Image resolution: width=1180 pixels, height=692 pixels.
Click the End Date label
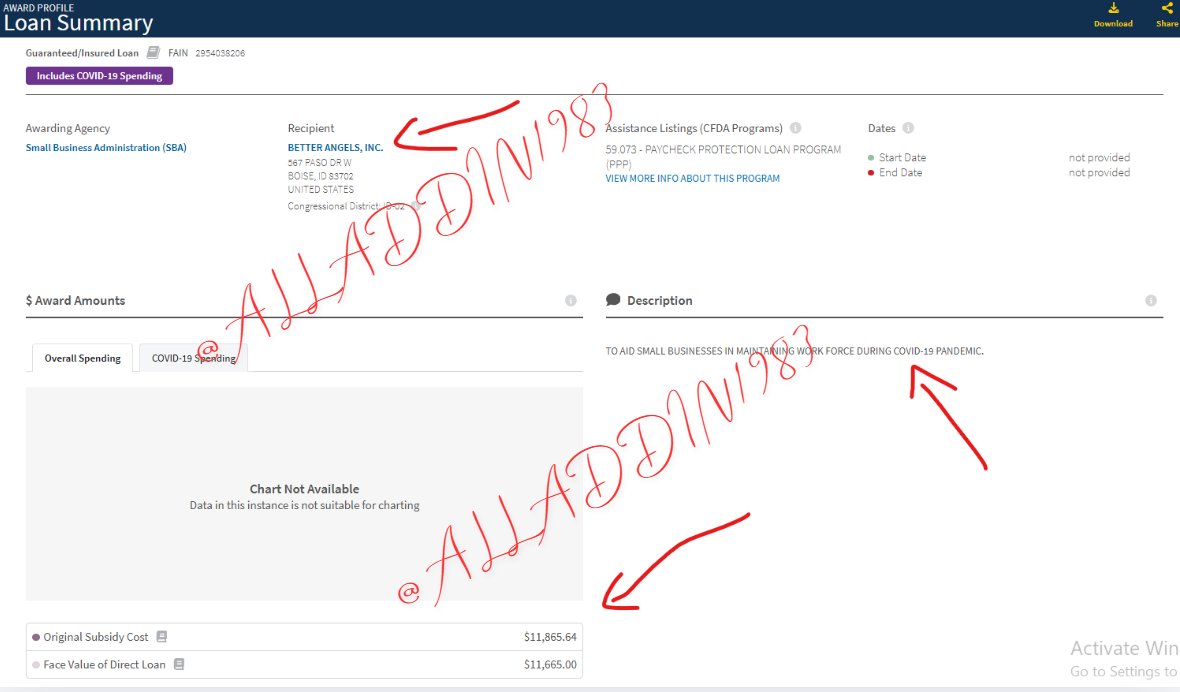(x=900, y=172)
